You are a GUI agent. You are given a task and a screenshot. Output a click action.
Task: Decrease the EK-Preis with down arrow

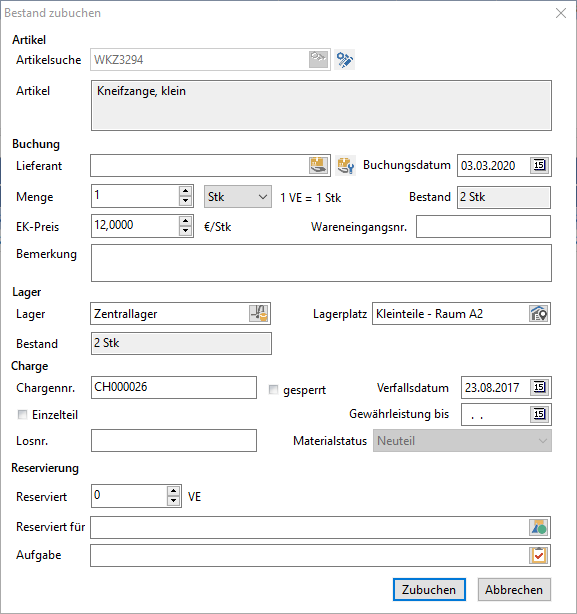pyautogui.click(x=186, y=231)
